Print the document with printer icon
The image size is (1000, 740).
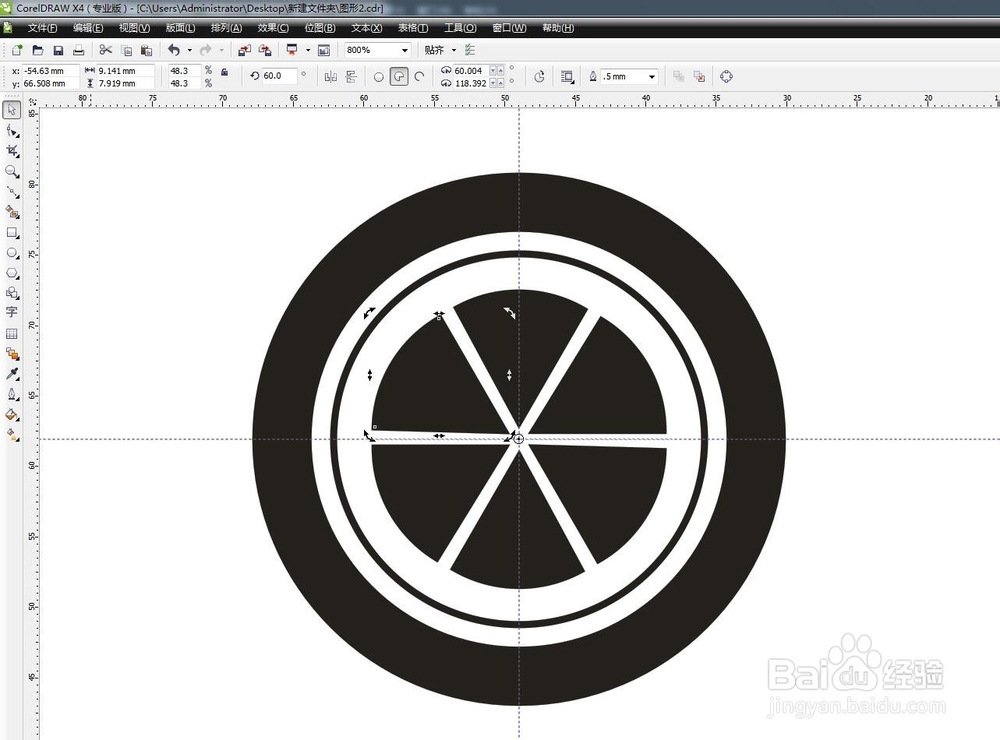78,50
